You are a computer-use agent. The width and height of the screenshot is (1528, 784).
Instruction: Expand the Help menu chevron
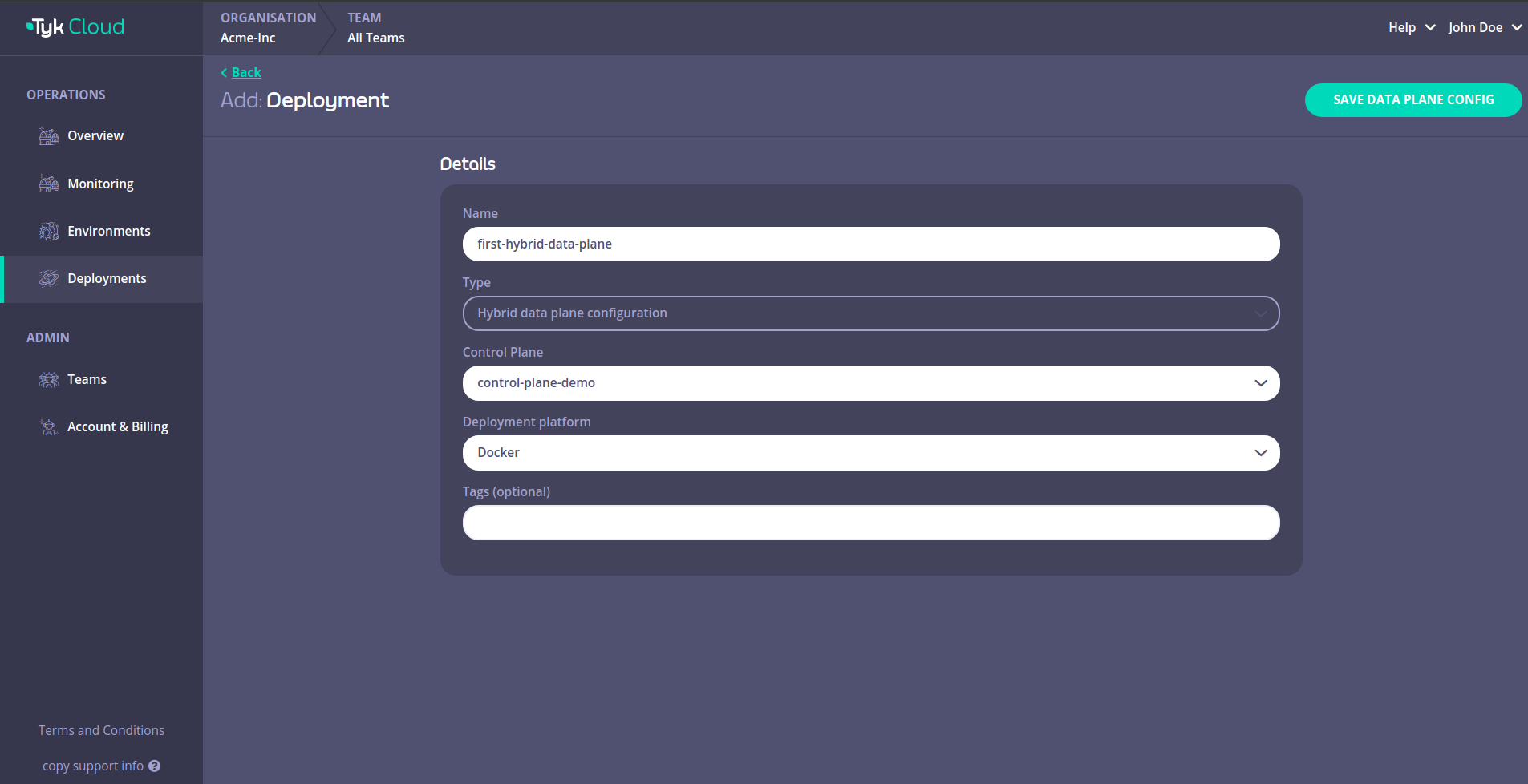tap(1431, 27)
